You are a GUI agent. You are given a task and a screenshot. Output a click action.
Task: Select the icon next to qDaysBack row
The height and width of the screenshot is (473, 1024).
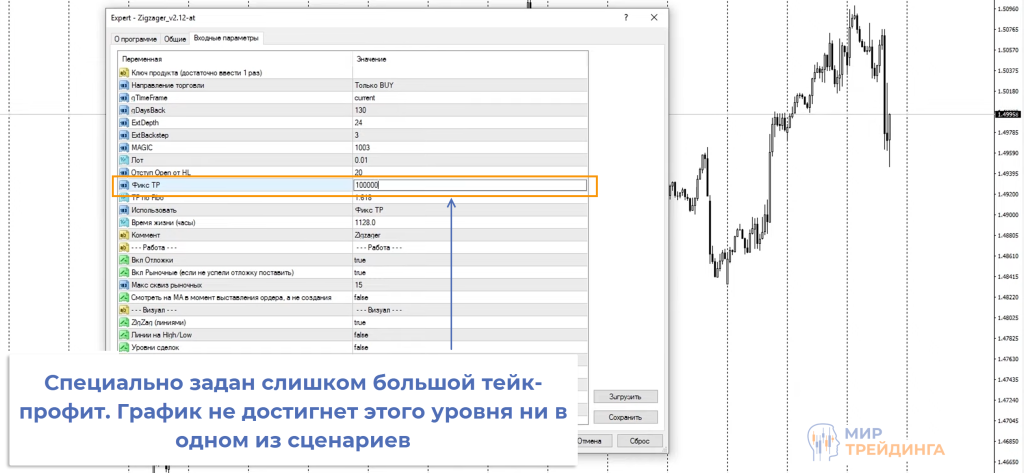click(124, 110)
